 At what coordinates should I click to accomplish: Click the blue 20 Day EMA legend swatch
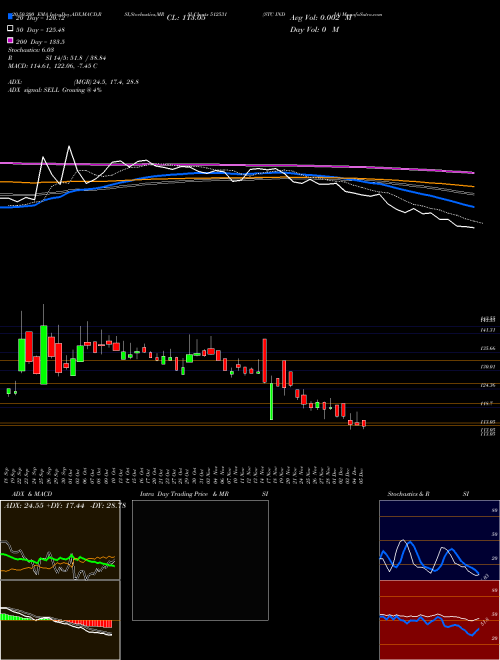[11, 16]
